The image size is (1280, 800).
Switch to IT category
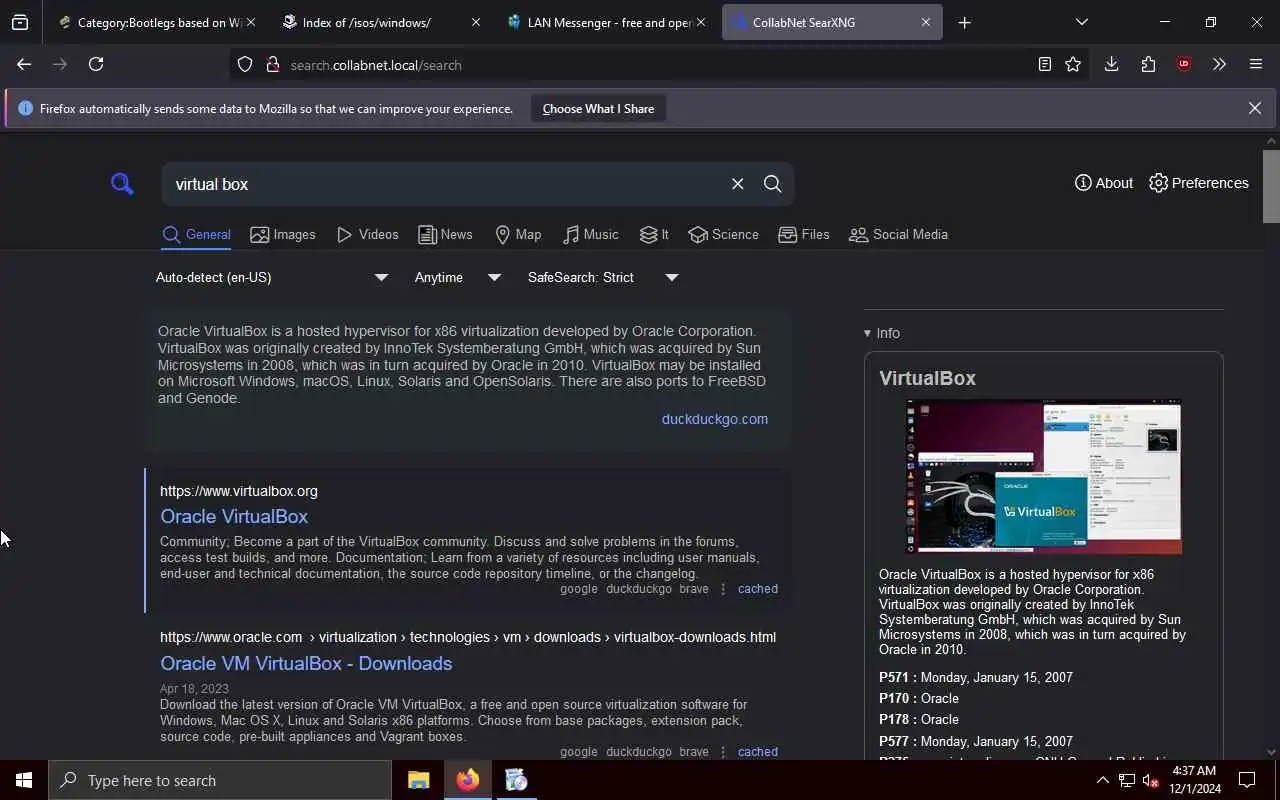pyautogui.click(x=654, y=235)
